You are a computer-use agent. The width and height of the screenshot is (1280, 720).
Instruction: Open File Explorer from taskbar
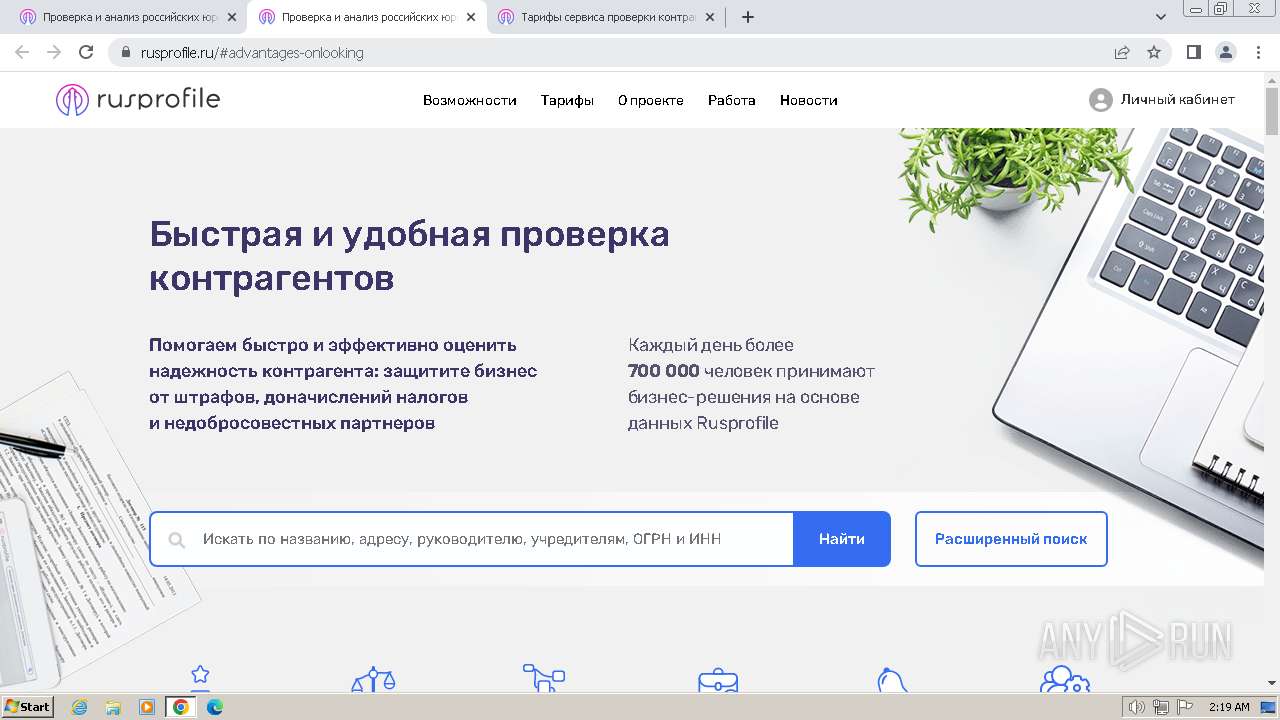pos(113,707)
